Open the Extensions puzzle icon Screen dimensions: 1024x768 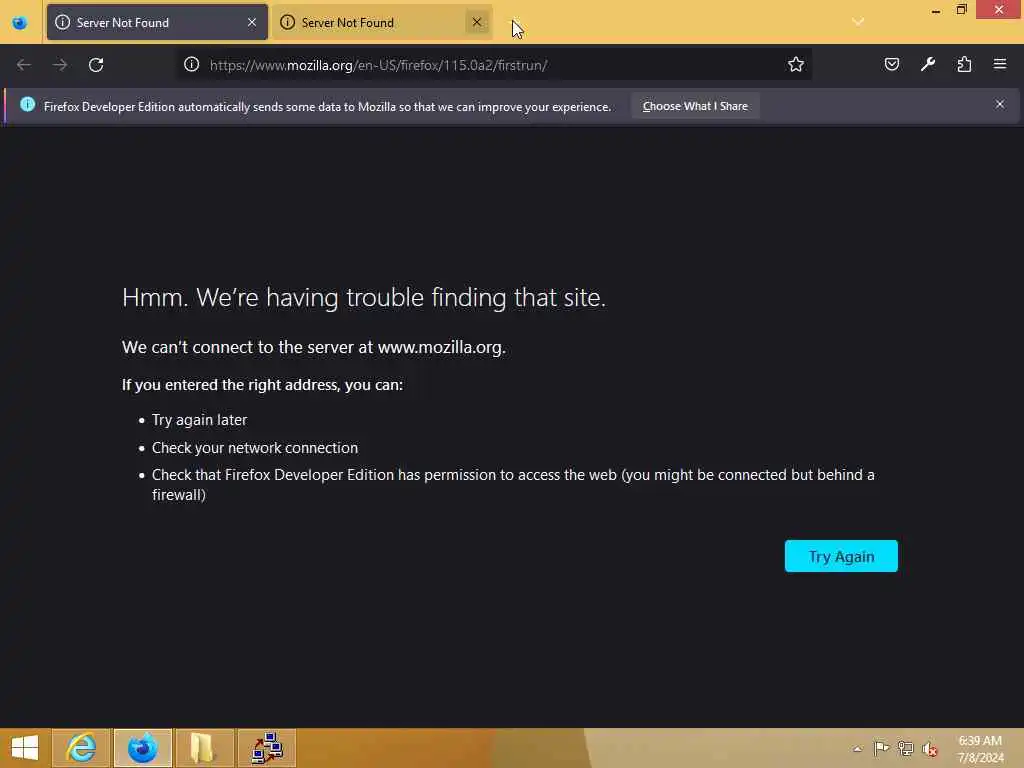click(964, 64)
